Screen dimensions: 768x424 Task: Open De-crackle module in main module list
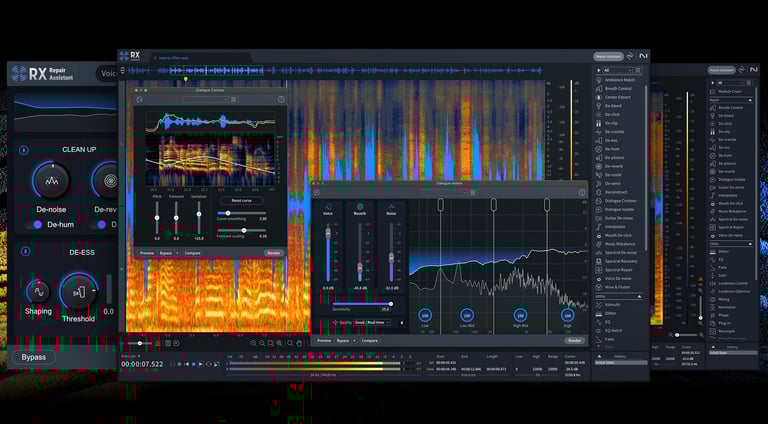[x=610, y=132]
